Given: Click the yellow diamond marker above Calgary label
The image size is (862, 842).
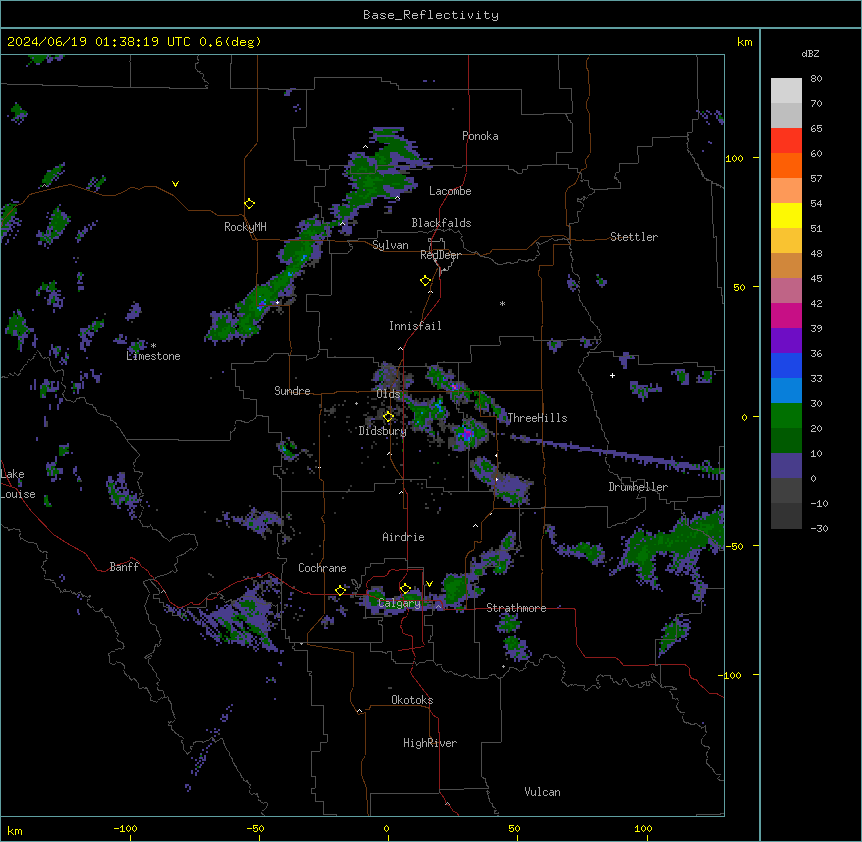Looking at the screenshot, I should [405, 589].
